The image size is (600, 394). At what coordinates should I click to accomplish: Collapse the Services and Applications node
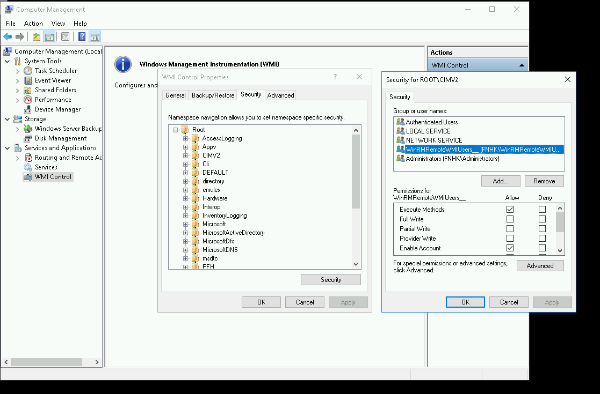(7, 148)
